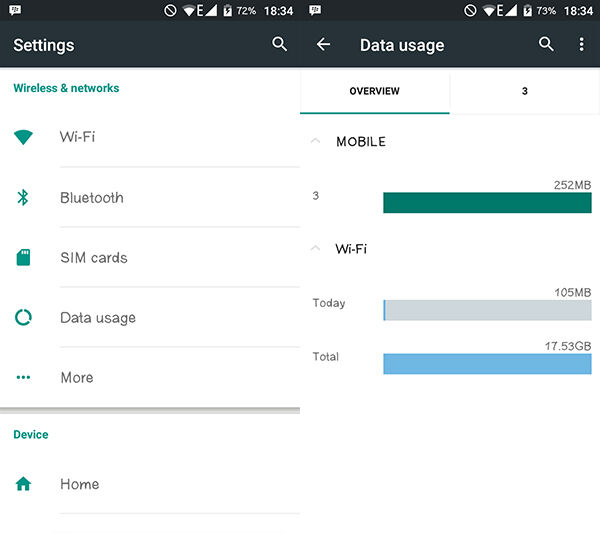Tap the 252MB value label
Image resolution: width=600 pixels, height=533 pixels.
coord(572,185)
